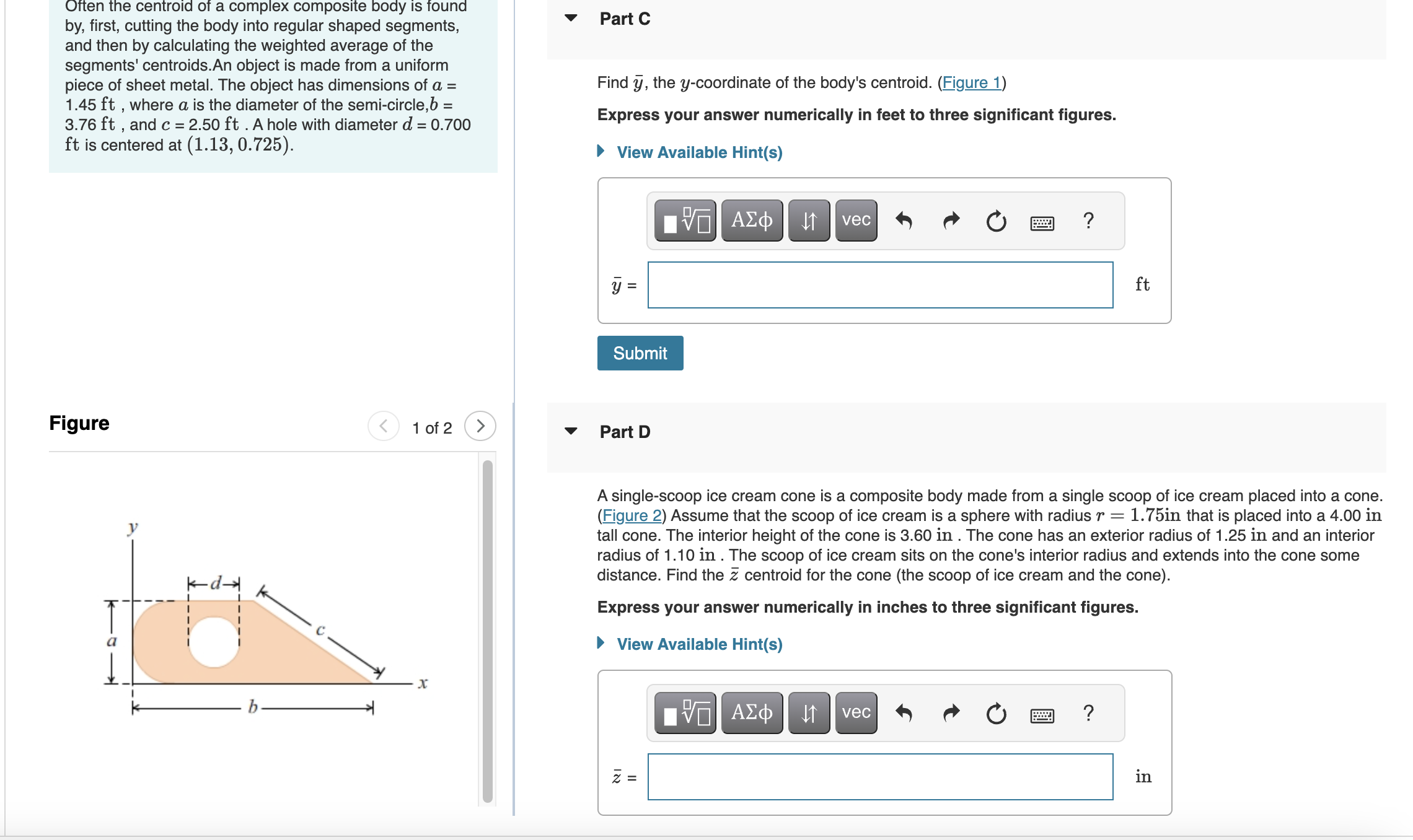Select the vec notation icon in Part C toolbar
The height and width of the screenshot is (840, 1413).
pyautogui.click(x=855, y=219)
